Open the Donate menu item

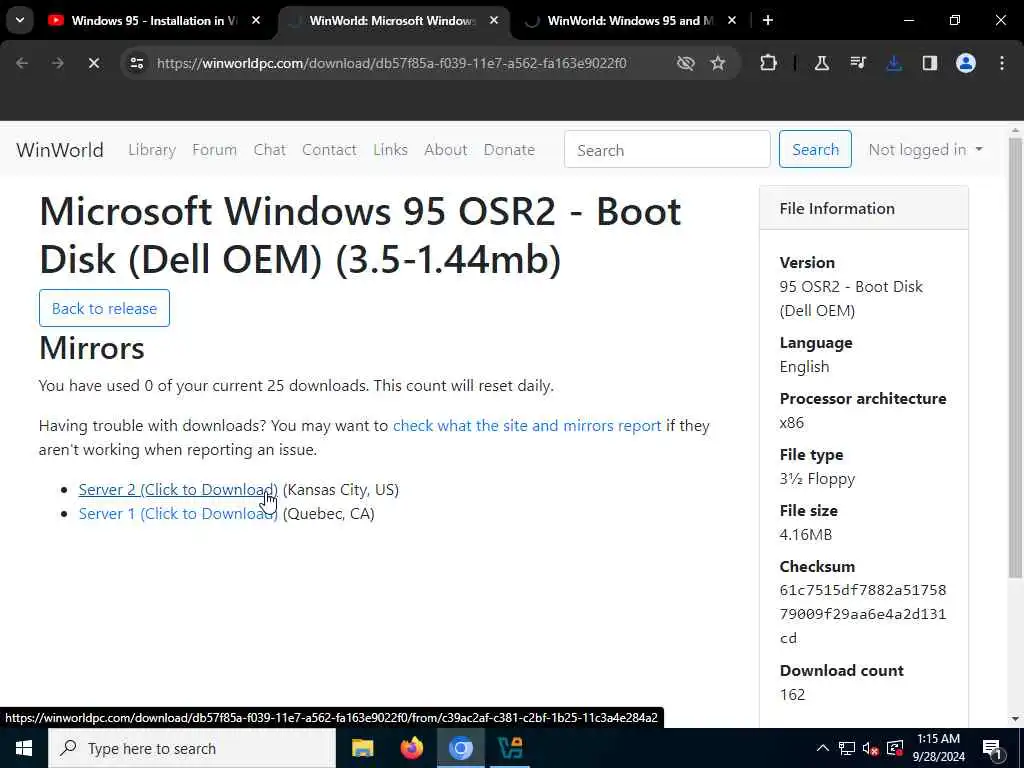click(x=509, y=150)
